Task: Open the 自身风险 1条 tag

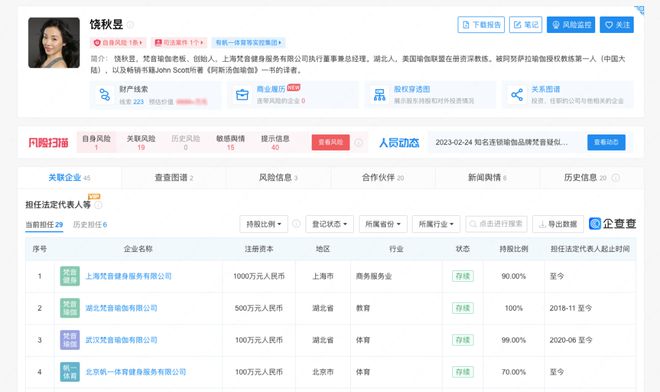Action: click(118, 43)
